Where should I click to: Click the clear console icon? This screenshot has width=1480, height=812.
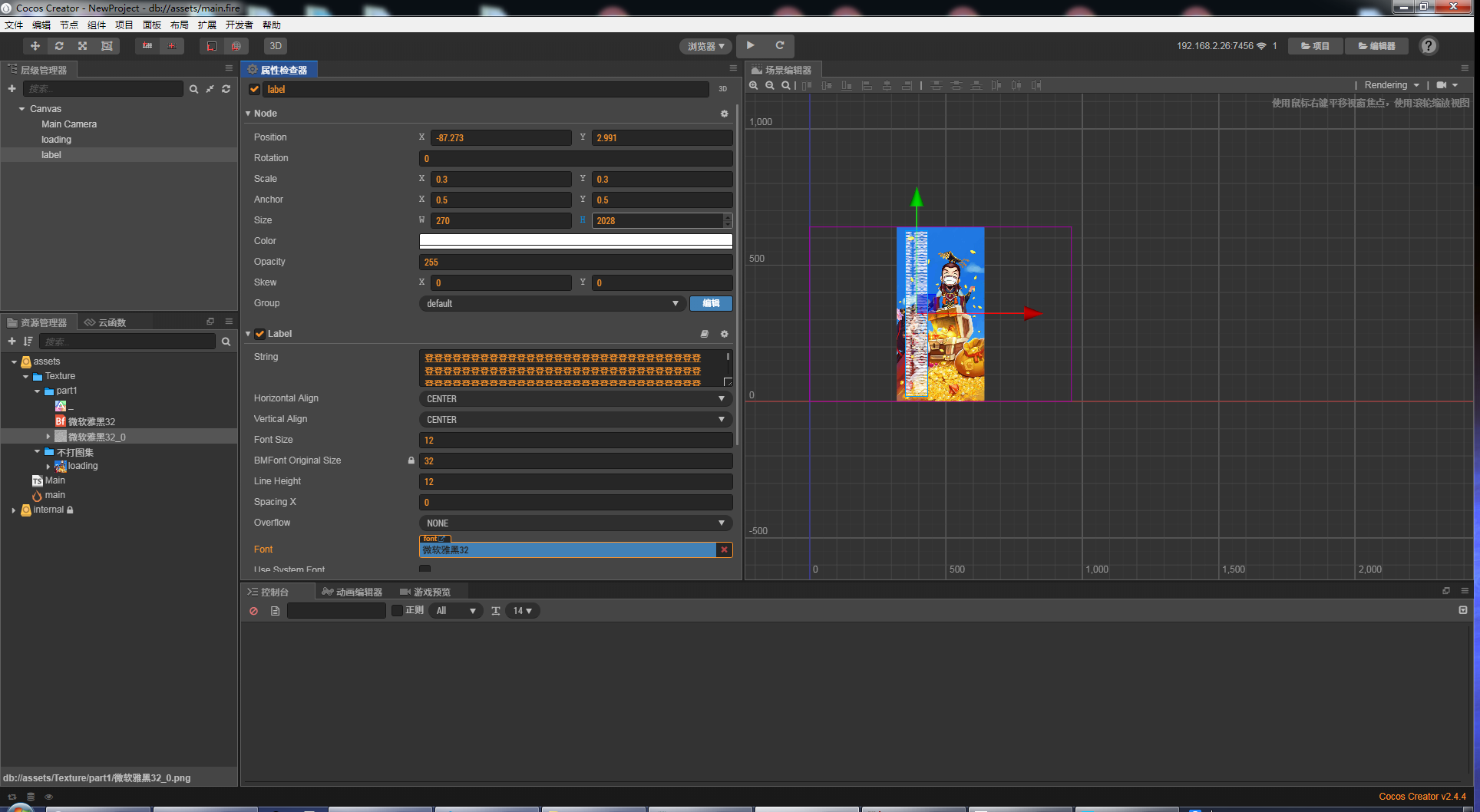[x=253, y=611]
